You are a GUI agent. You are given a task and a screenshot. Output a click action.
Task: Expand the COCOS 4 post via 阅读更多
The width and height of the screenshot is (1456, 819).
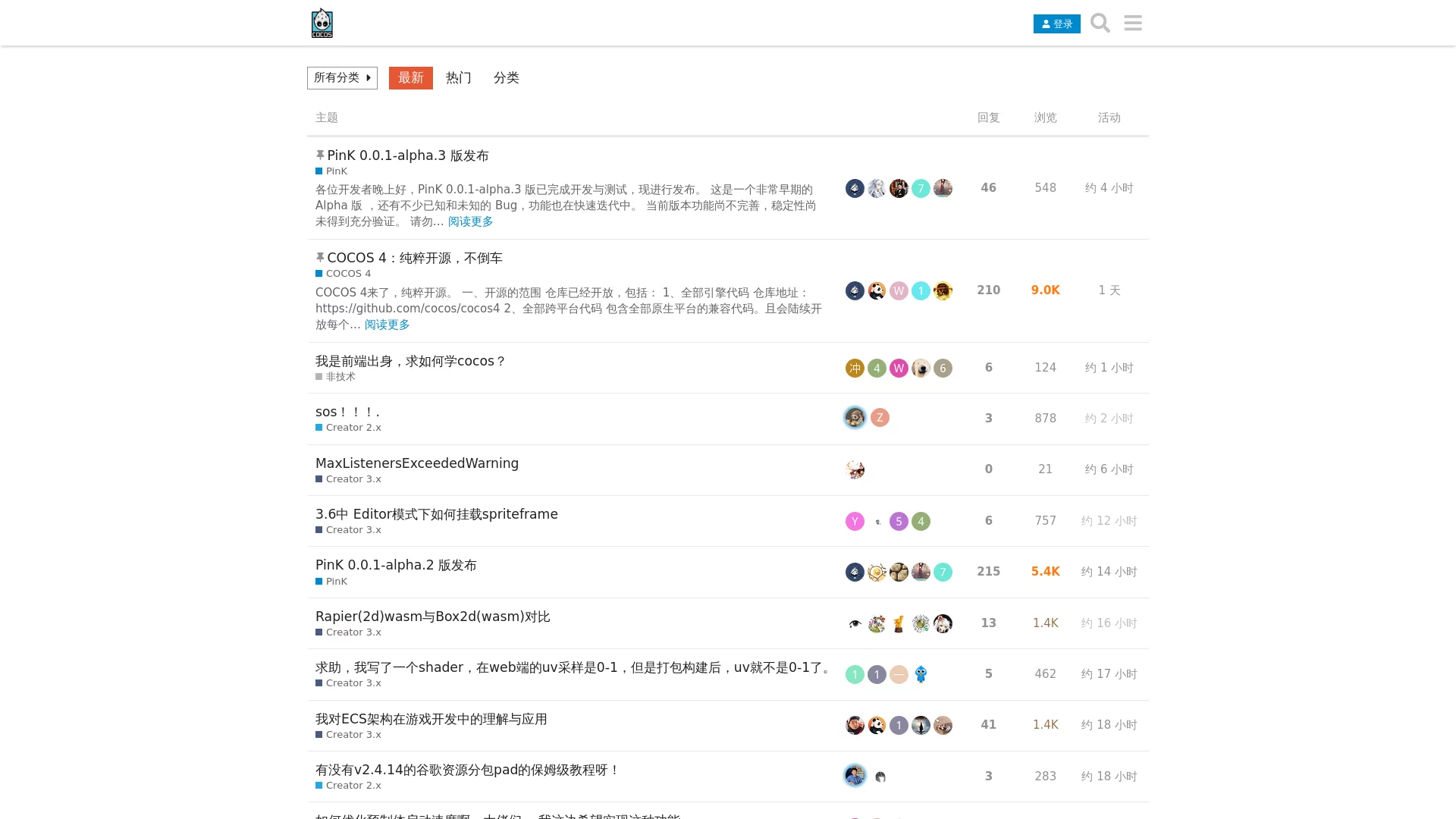[x=387, y=325]
